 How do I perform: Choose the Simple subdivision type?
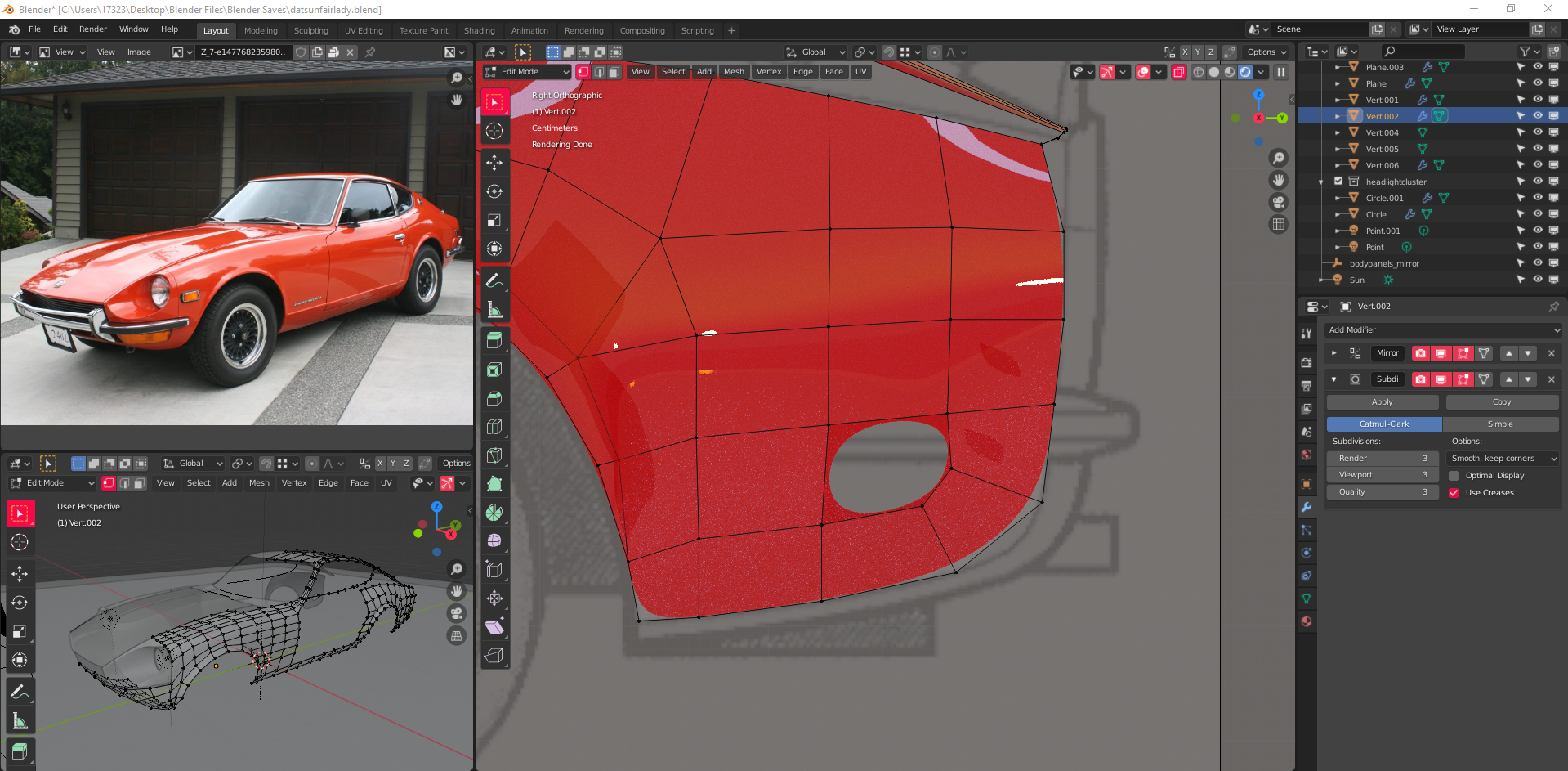pyautogui.click(x=1499, y=424)
